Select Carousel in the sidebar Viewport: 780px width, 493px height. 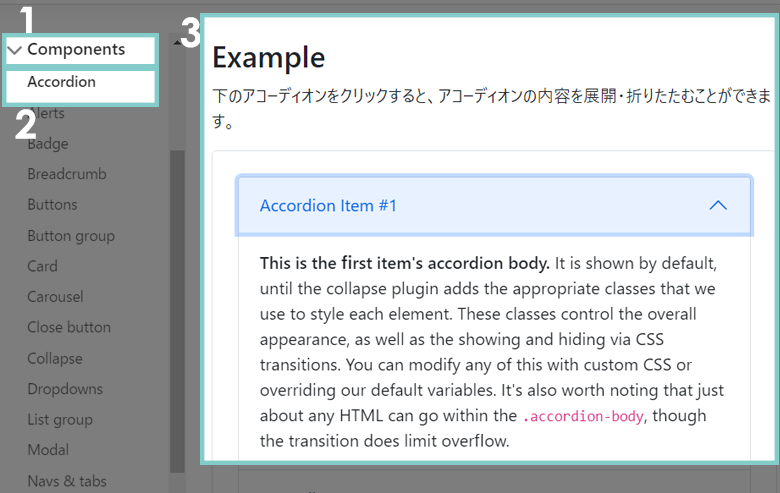coord(55,297)
